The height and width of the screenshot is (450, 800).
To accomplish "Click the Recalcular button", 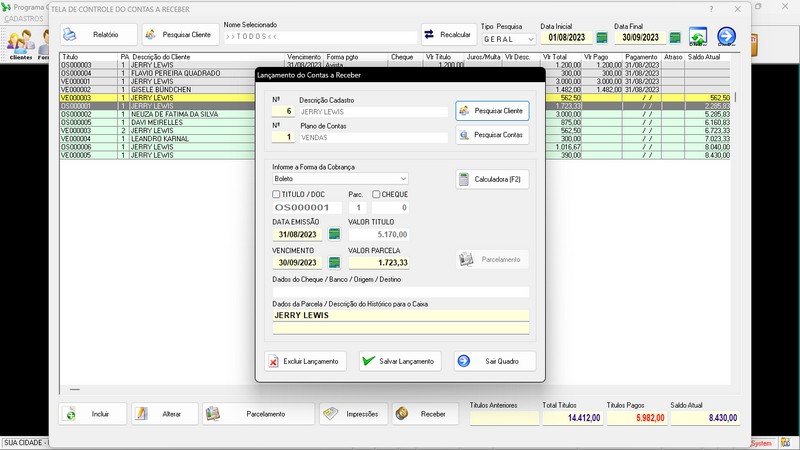I will [x=447, y=35].
